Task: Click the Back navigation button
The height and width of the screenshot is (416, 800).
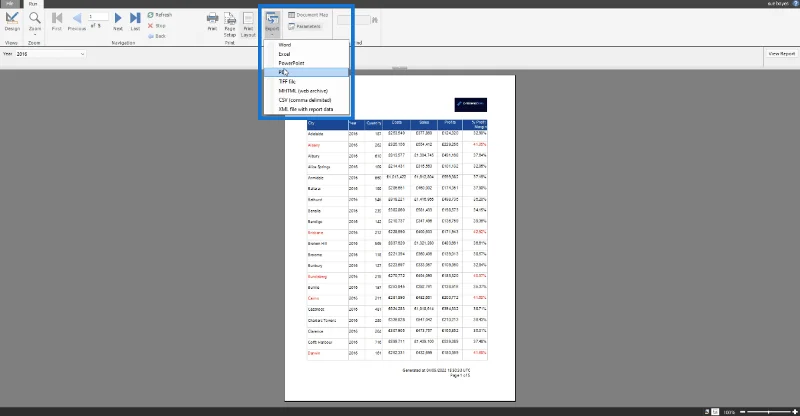Action: point(157,36)
